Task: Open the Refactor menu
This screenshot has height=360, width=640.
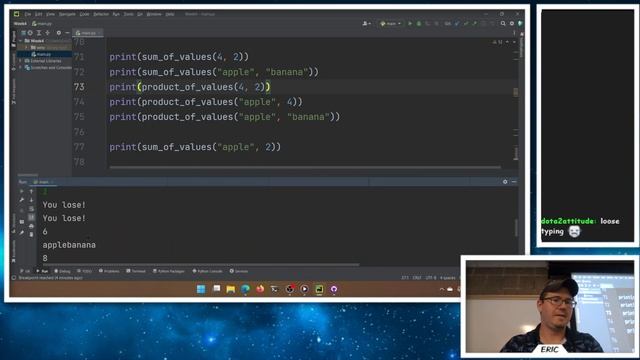Action: (x=101, y=14)
